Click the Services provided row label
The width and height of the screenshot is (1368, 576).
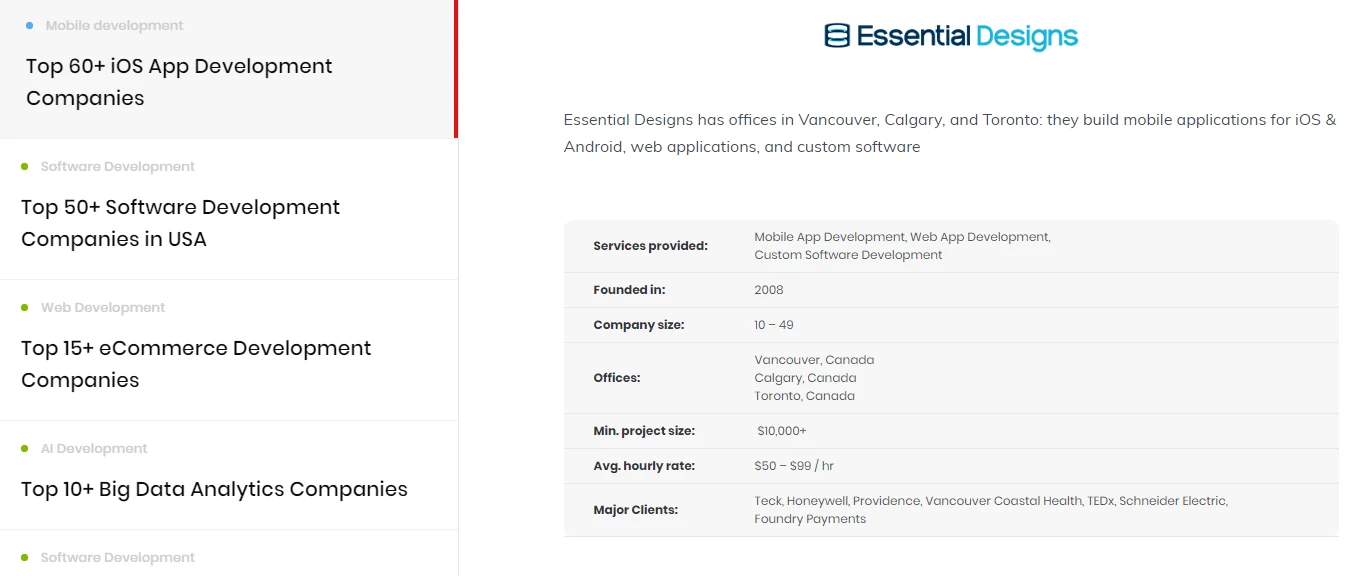(x=650, y=246)
